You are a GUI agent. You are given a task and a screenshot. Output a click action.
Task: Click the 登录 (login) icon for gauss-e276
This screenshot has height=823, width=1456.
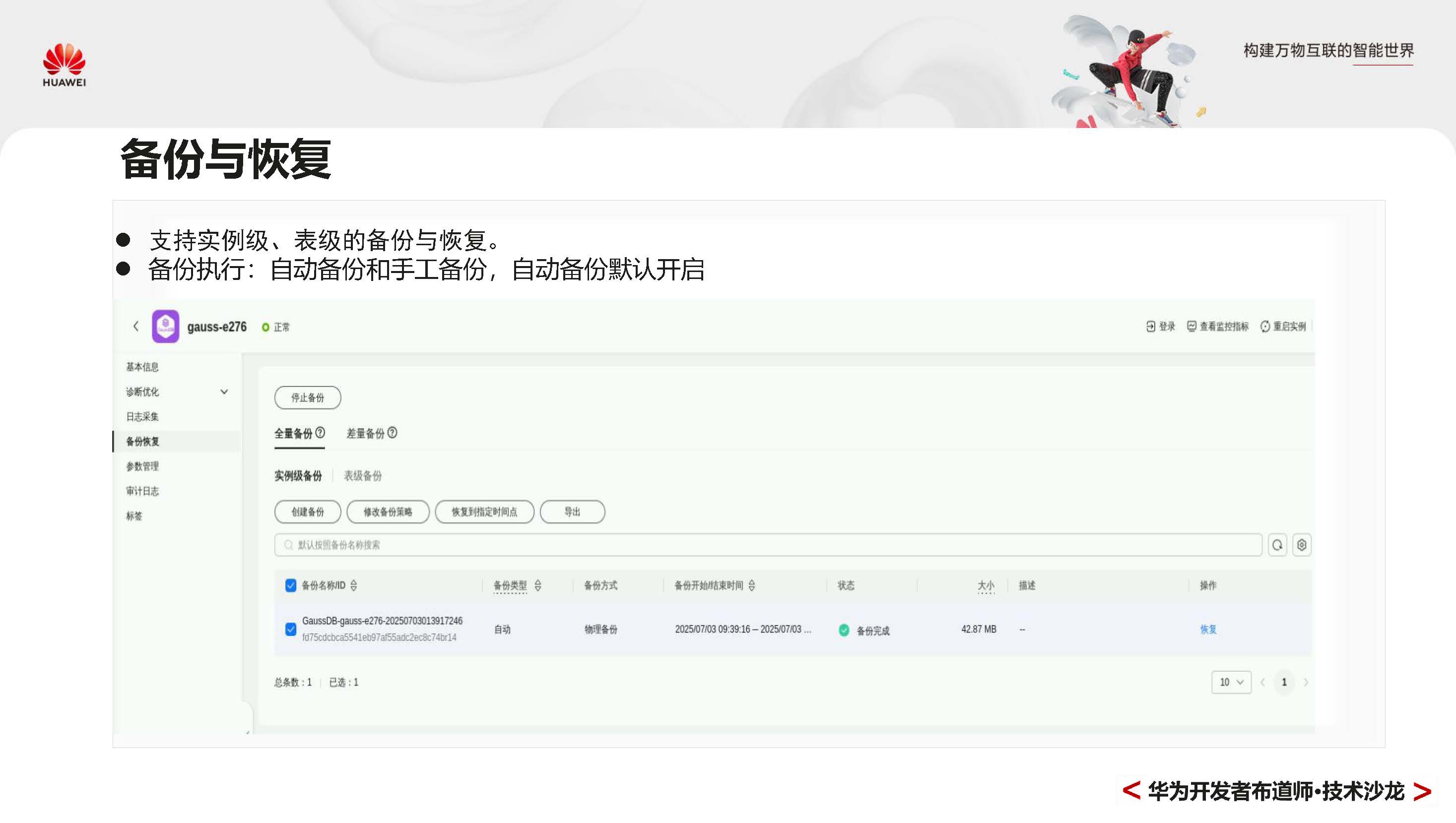tap(1151, 326)
